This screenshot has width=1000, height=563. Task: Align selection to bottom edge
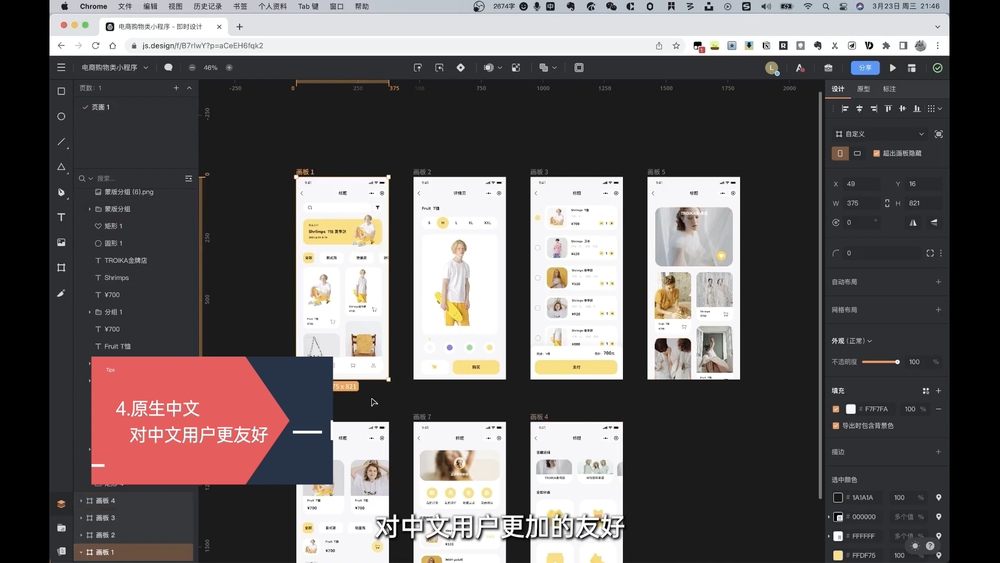coord(916,108)
